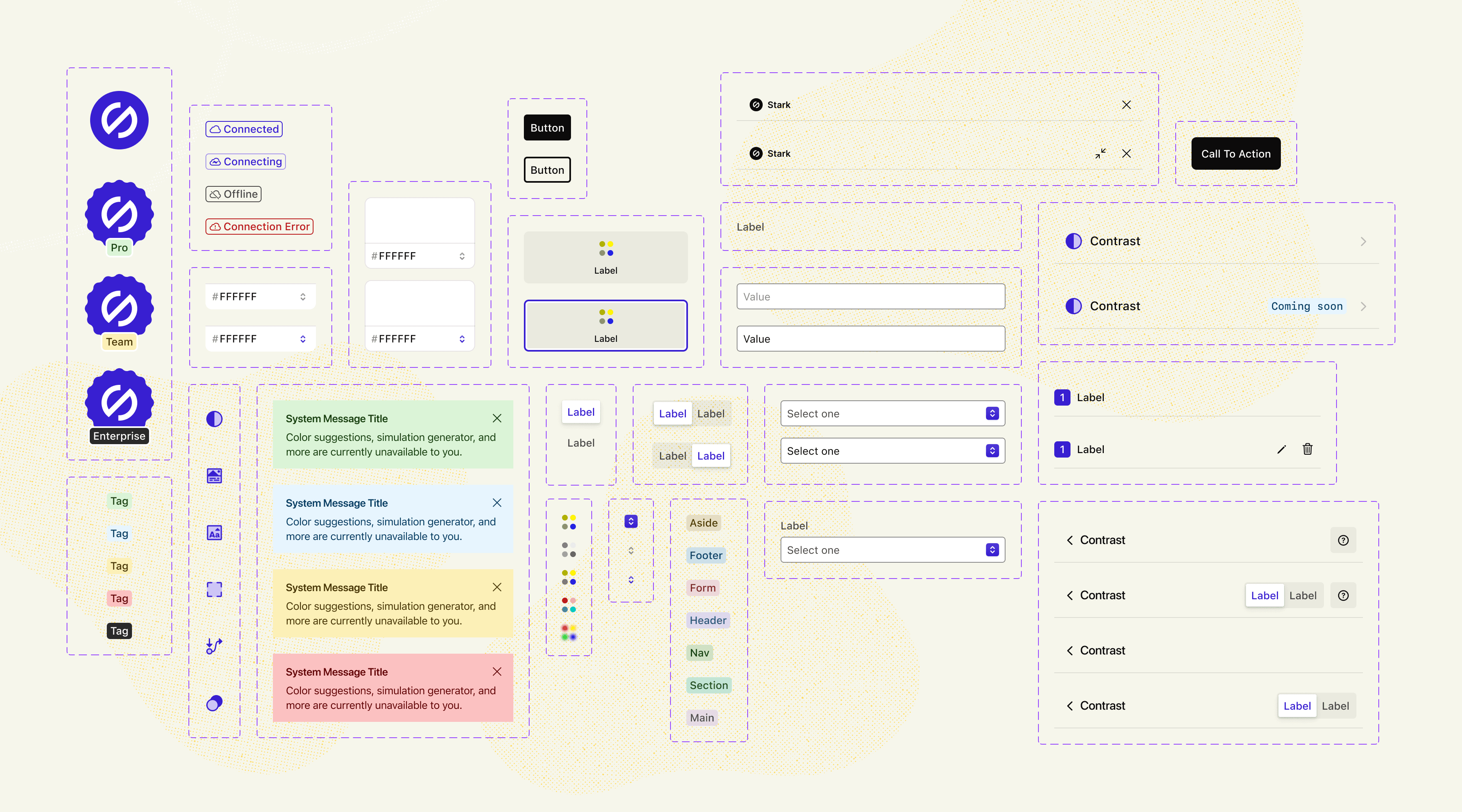The image size is (1462, 812).
Task: Click the Header landmark tag
Action: (x=708, y=620)
